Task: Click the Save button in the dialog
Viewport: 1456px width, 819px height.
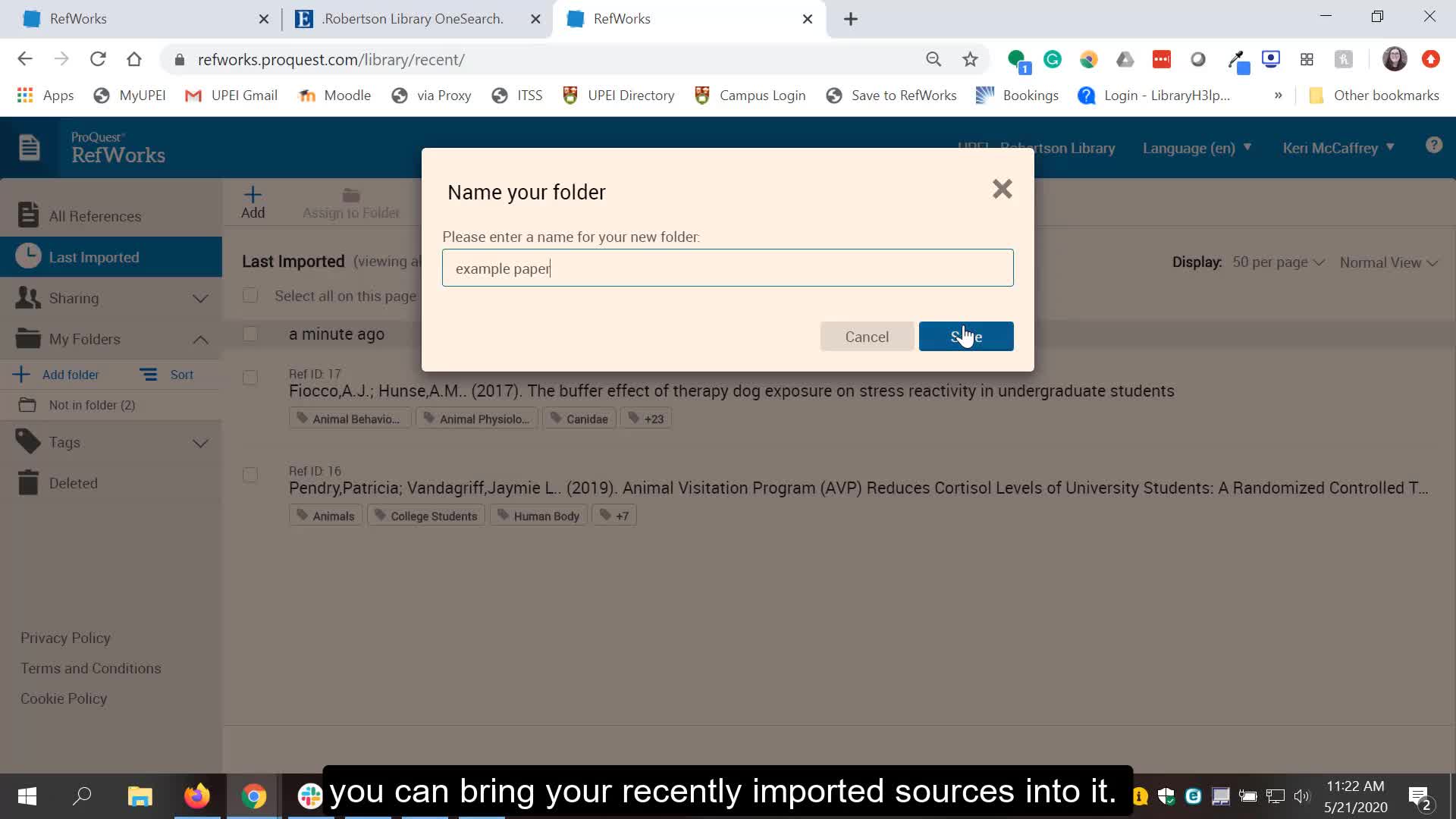Action: [x=965, y=336]
